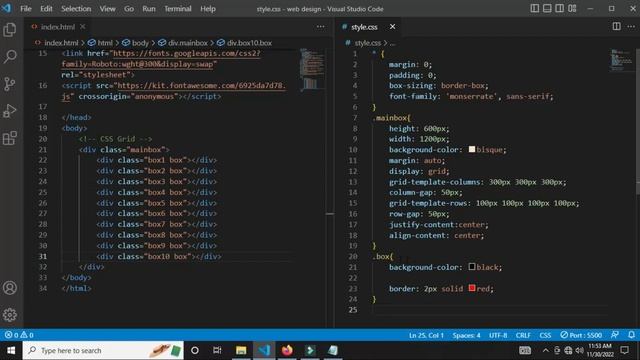Close the index.html tab
The width and height of the screenshot is (640, 360).
tap(83, 27)
